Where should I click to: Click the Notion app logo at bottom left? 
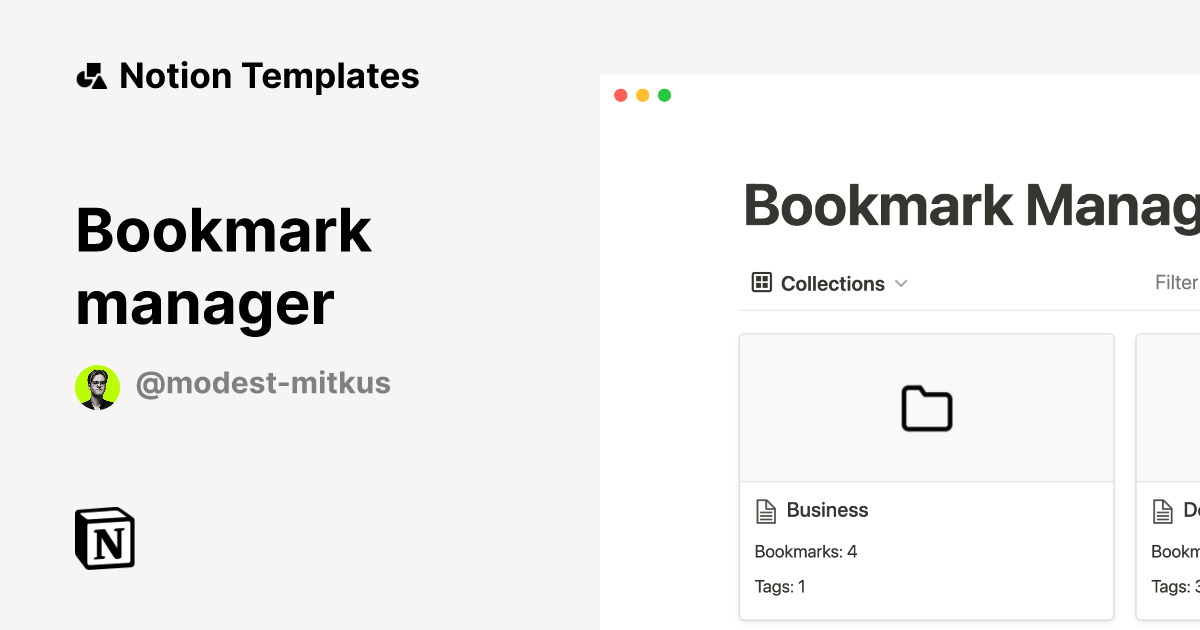(x=104, y=538)
